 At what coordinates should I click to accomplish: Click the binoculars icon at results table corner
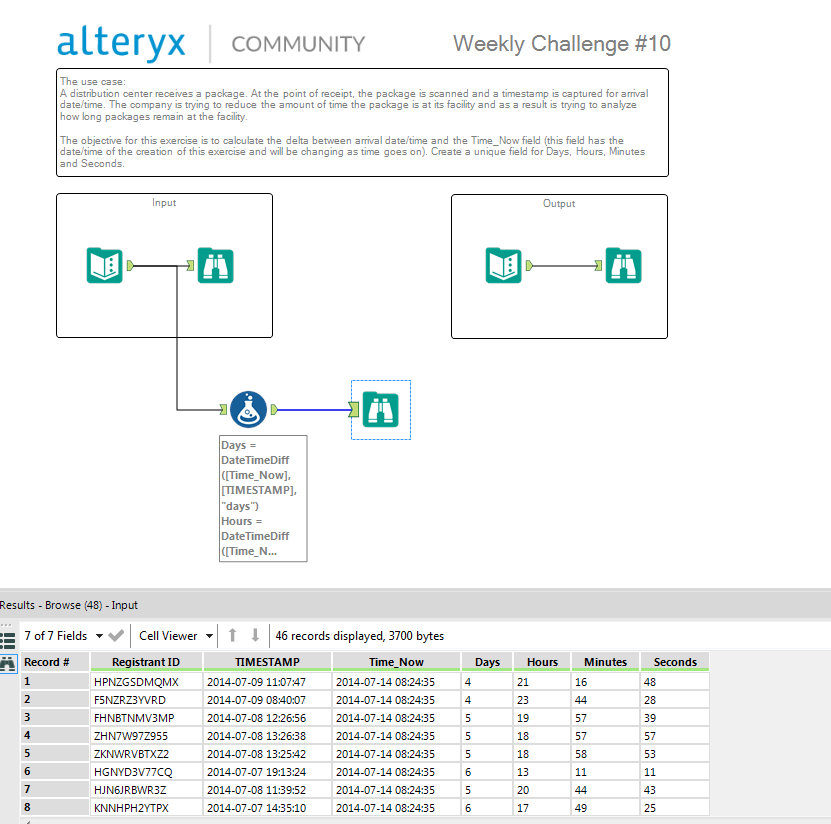click(8, 663)
